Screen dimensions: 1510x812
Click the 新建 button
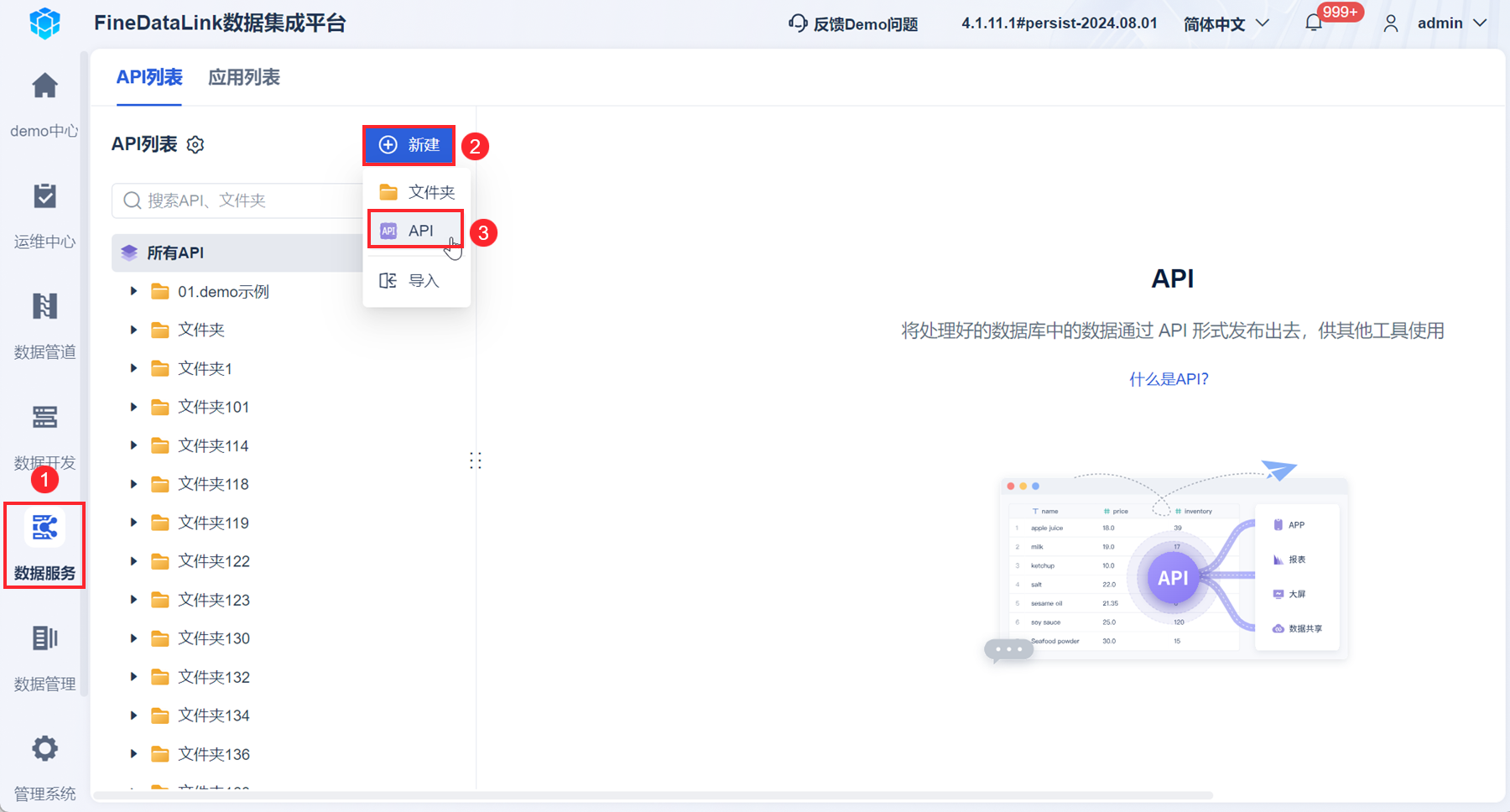pos(409,145)
